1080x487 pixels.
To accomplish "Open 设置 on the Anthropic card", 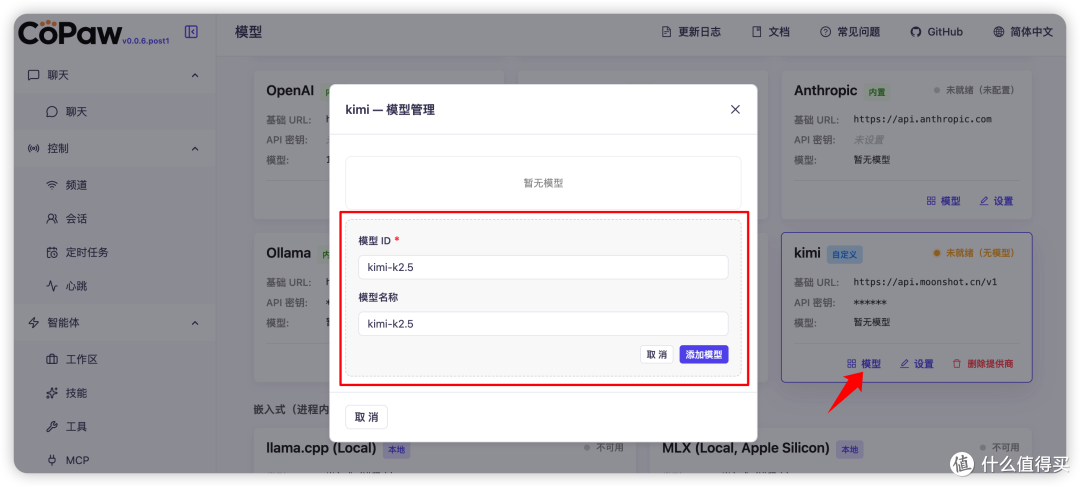I will pos(996,201).
